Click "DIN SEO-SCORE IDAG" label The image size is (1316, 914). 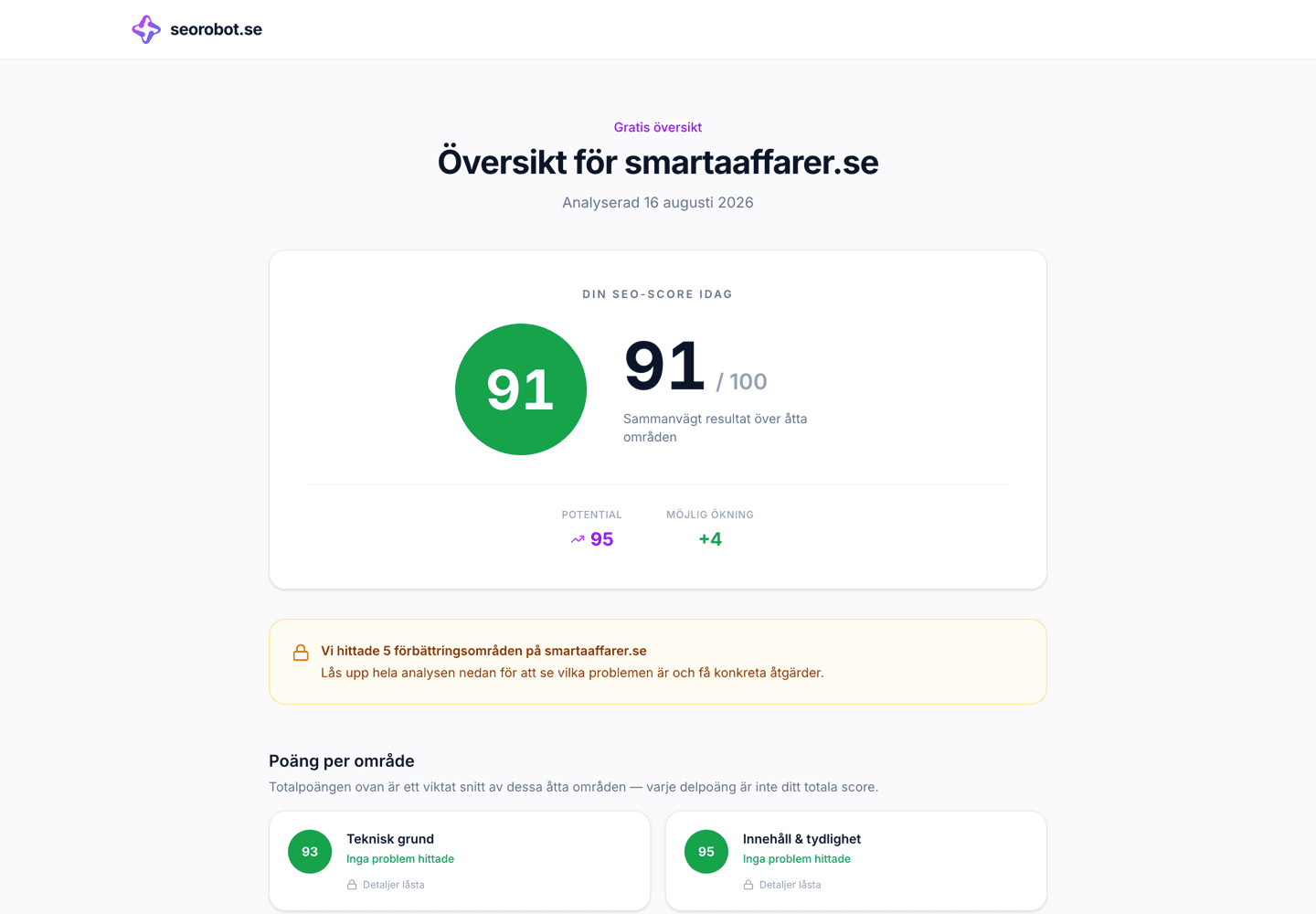658,294
